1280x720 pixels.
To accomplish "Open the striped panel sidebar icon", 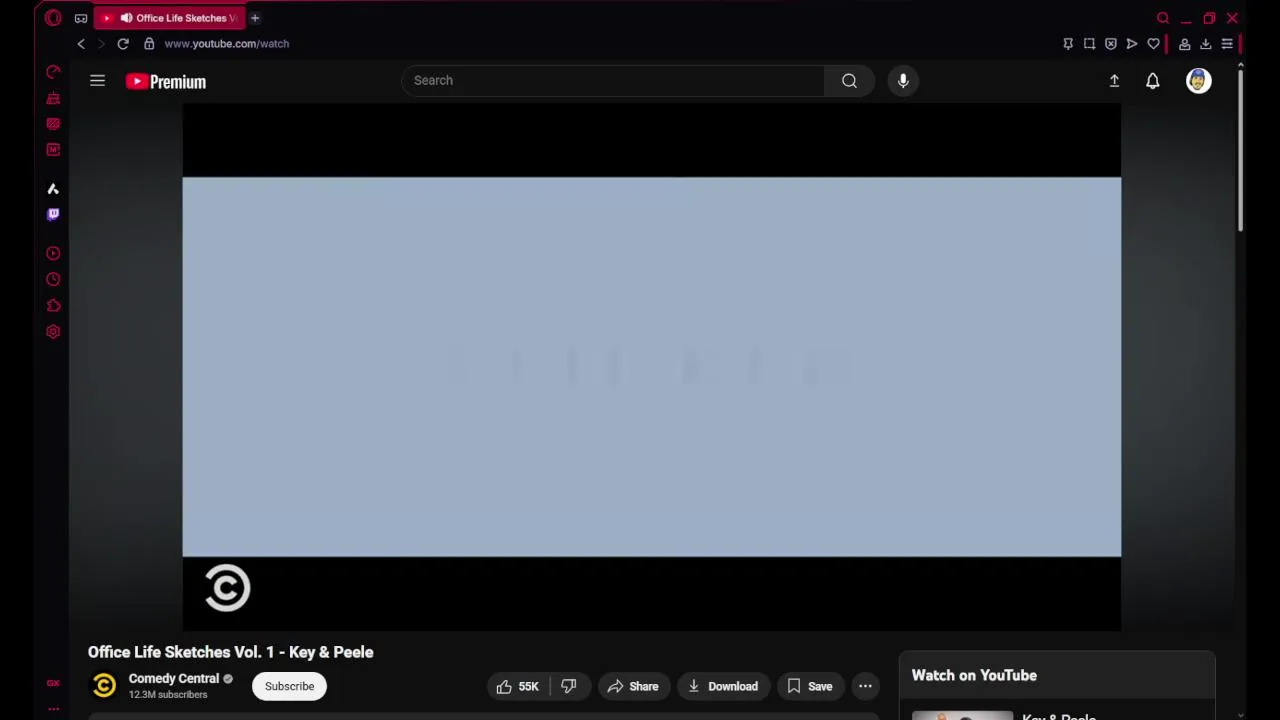I will [53, 124].
